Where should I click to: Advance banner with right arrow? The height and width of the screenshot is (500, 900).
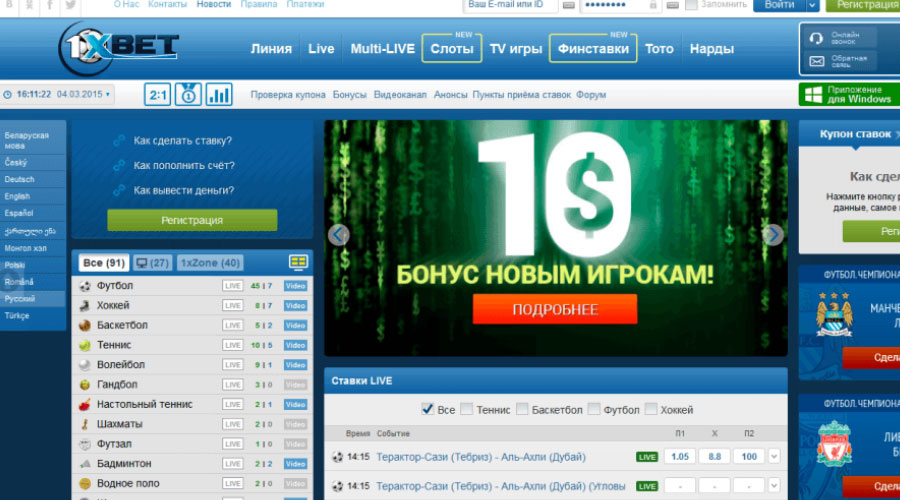click(x=772, y=235)
